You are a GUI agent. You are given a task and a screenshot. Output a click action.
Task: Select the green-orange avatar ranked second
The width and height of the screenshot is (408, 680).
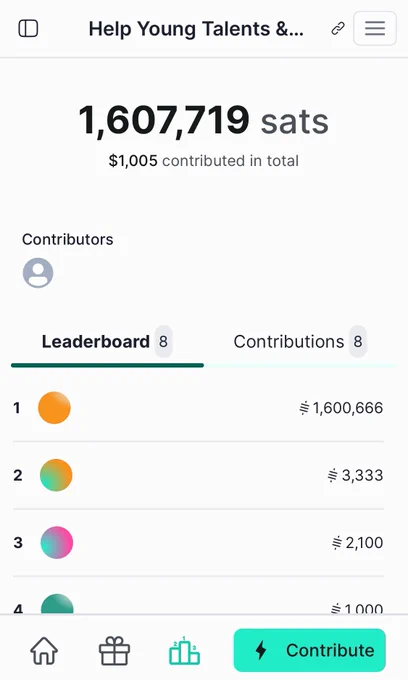pyautogui.click(x=56, y=475)
